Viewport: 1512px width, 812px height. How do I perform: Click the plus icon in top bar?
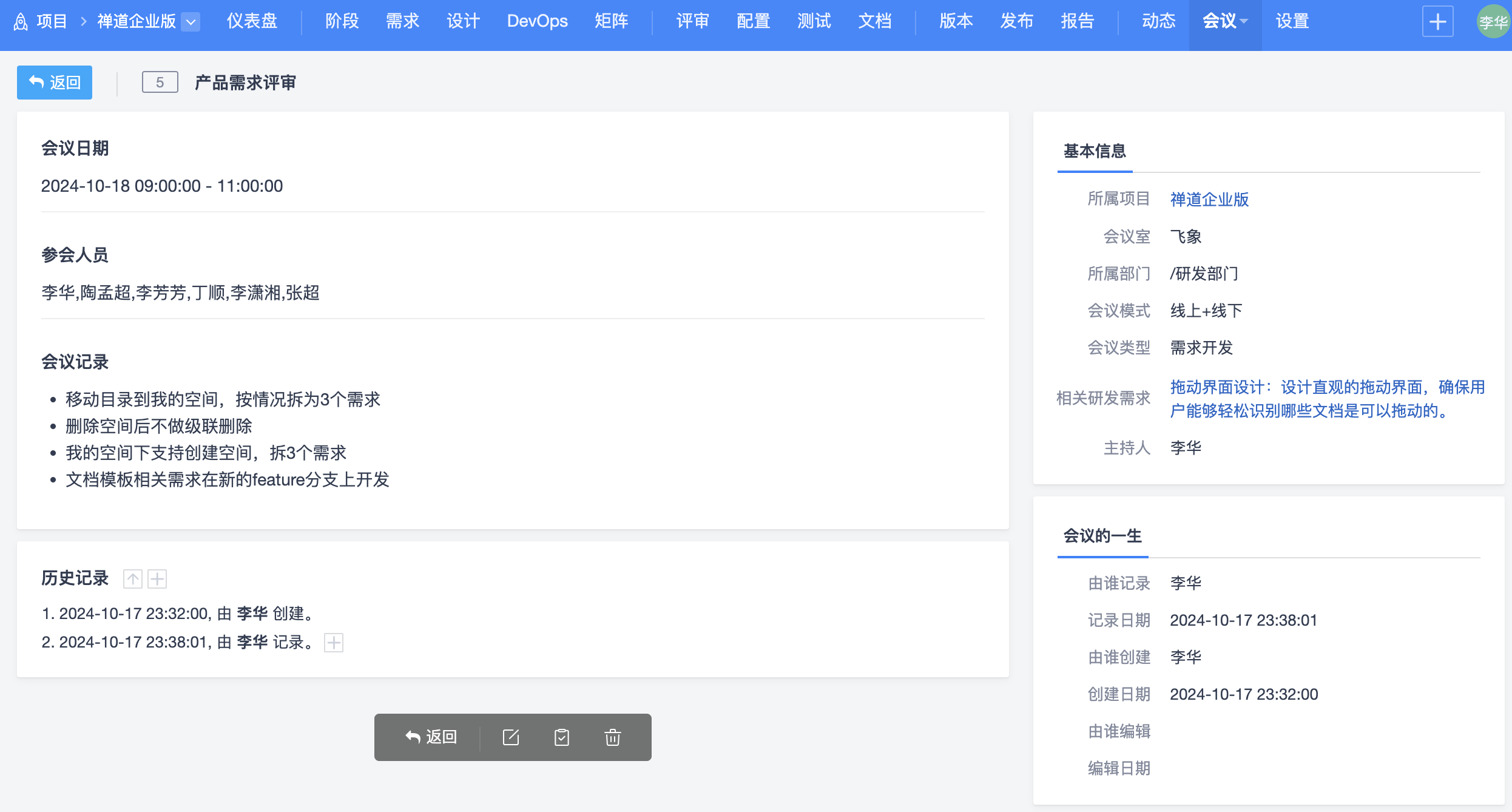pyautogui.click(x=1437, y=22)
